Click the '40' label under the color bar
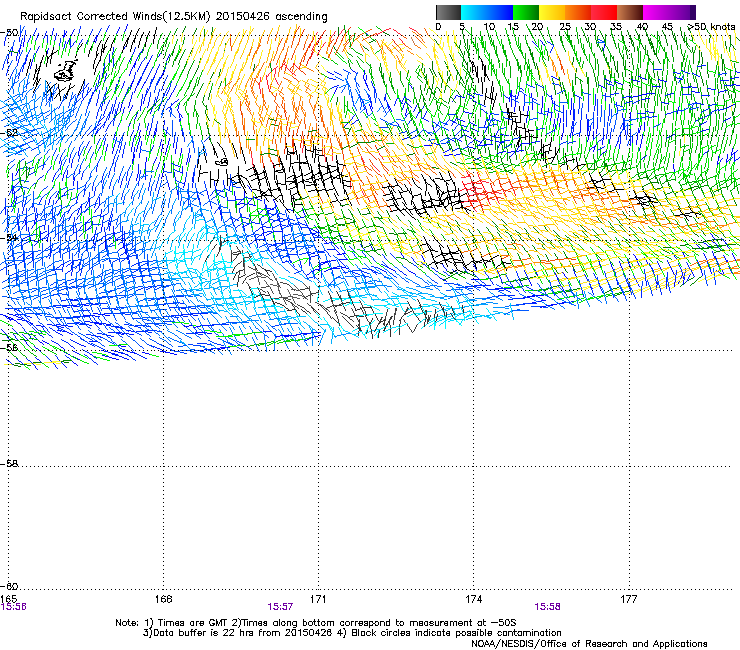Viewport: 740px width, 650px height. pyautogui.click(x=642, y=27)
